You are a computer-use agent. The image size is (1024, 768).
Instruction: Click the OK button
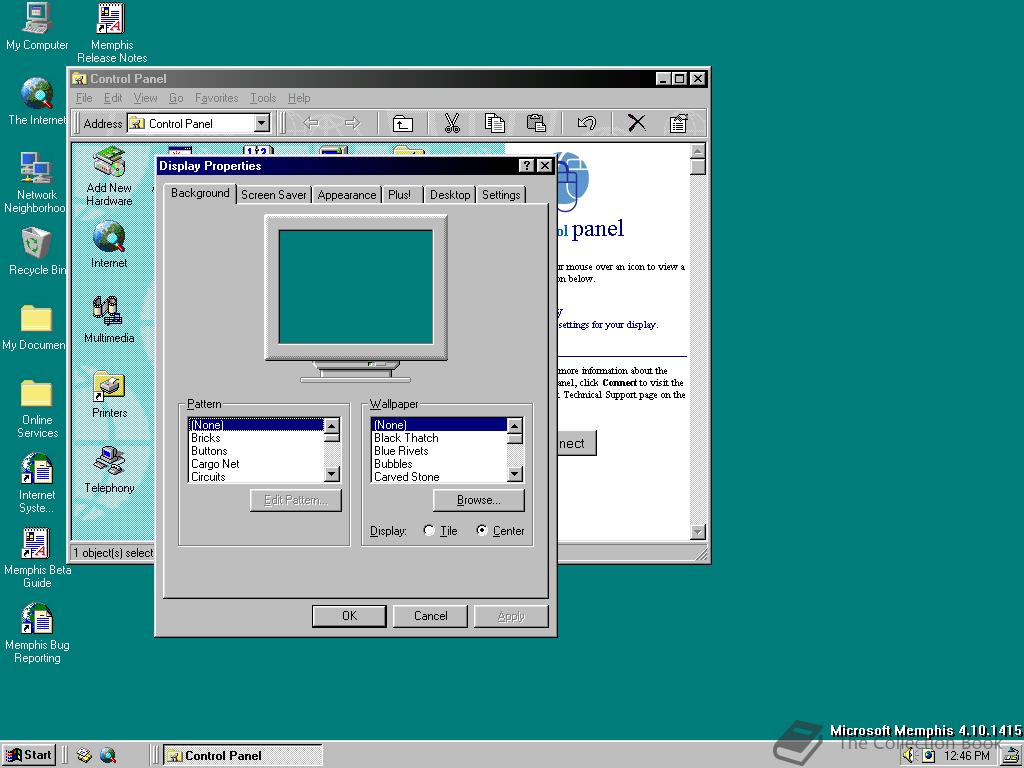pyautogui.click(x=349, y=616)
